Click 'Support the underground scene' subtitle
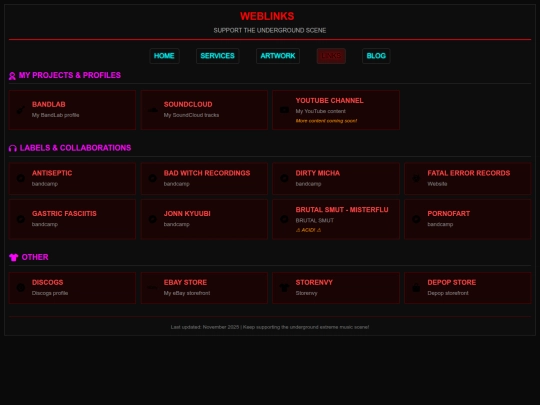The width and height of the screenshot is (540, 405). [270, 30]
